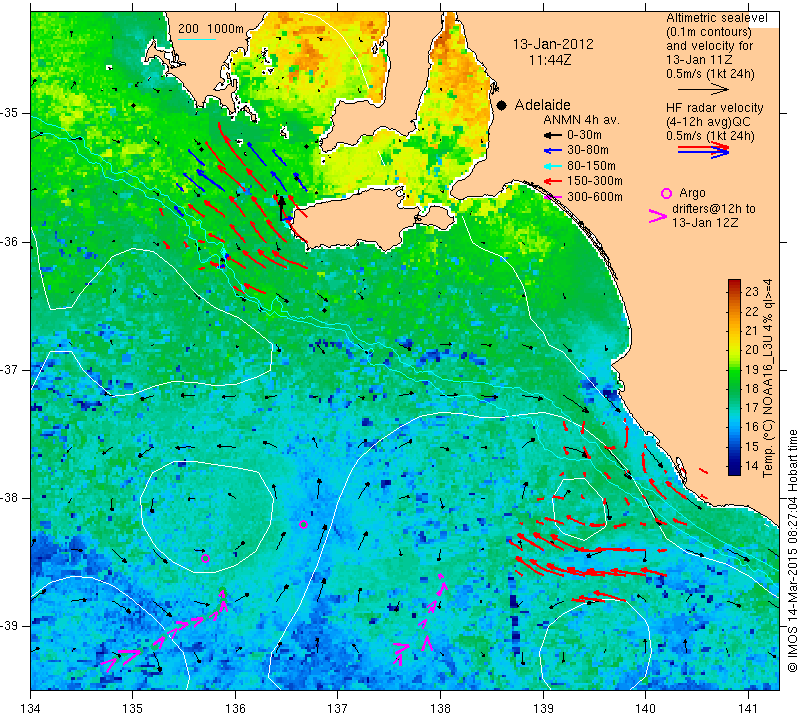Click the 0-30m black arrow legend
Viewport: 800px width, 720px height.
(552, 136)
